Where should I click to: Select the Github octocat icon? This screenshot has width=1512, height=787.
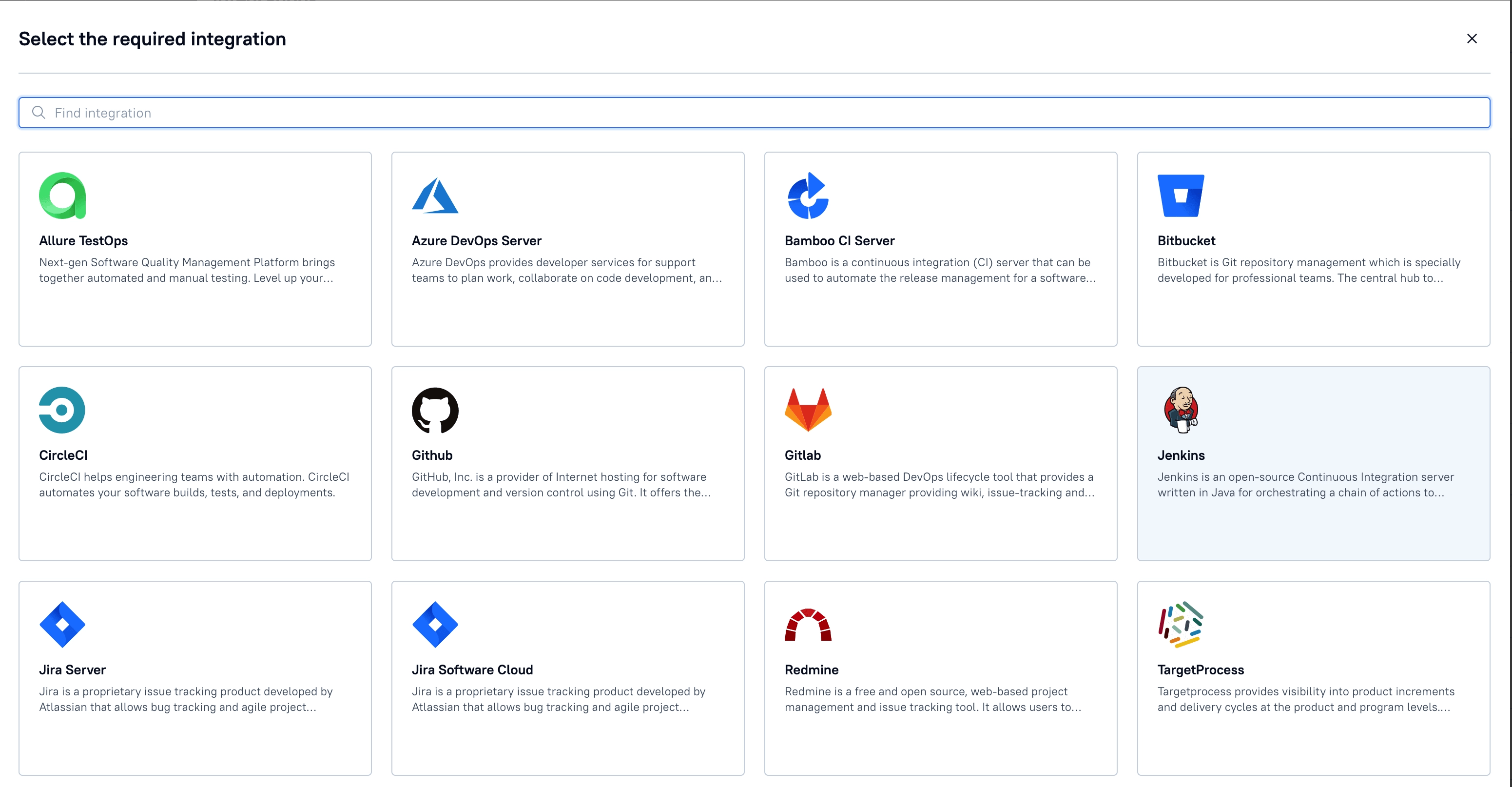point(435,410)
